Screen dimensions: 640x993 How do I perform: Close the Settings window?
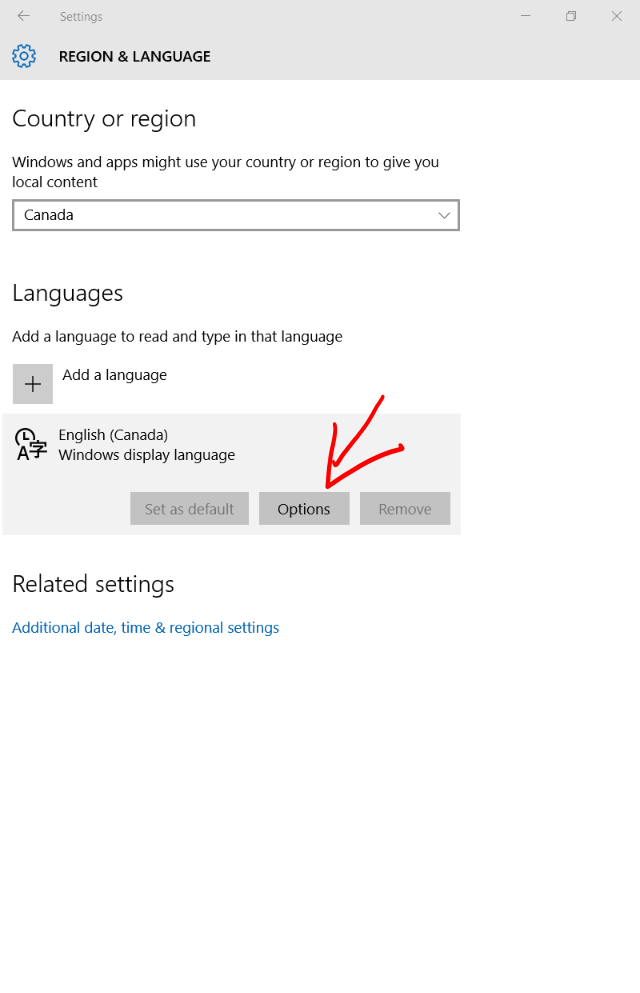(x=617, y=16)
